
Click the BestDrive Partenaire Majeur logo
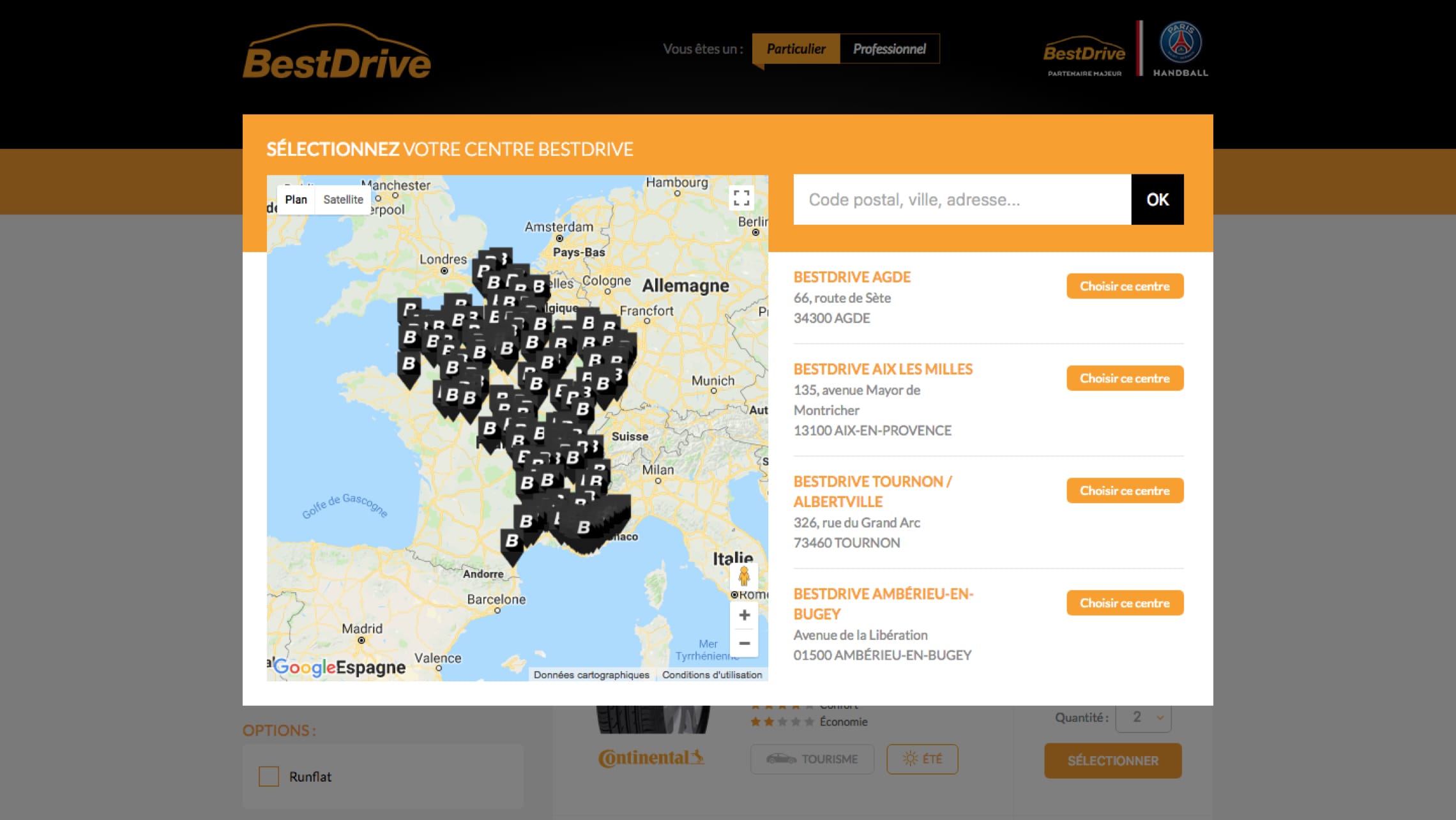pyautogui.click(x=1084, y=56)
